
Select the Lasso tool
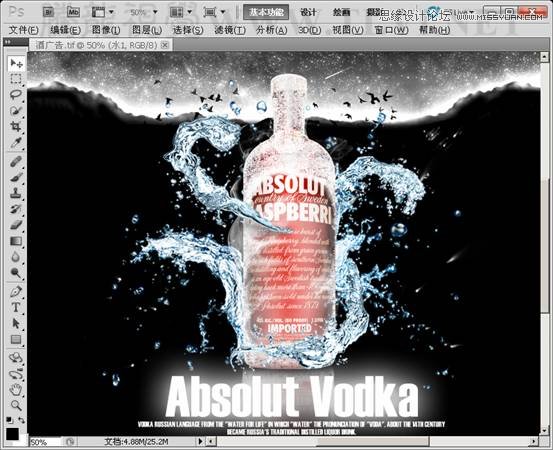coord(16,95)
